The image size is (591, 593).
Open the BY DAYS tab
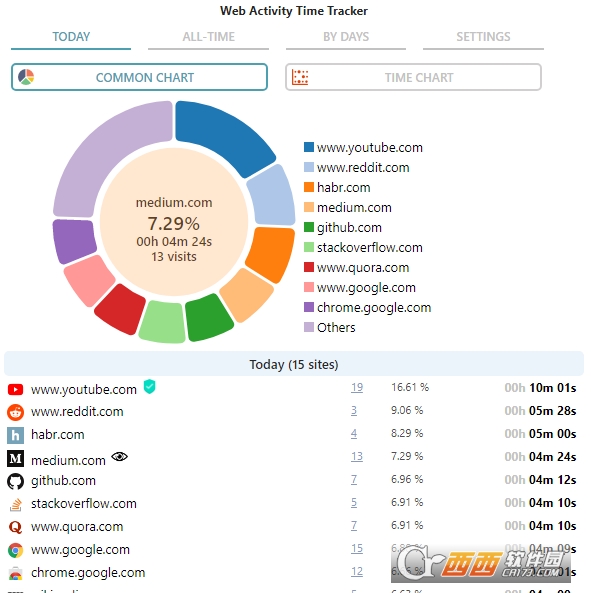tap(346, 37)
